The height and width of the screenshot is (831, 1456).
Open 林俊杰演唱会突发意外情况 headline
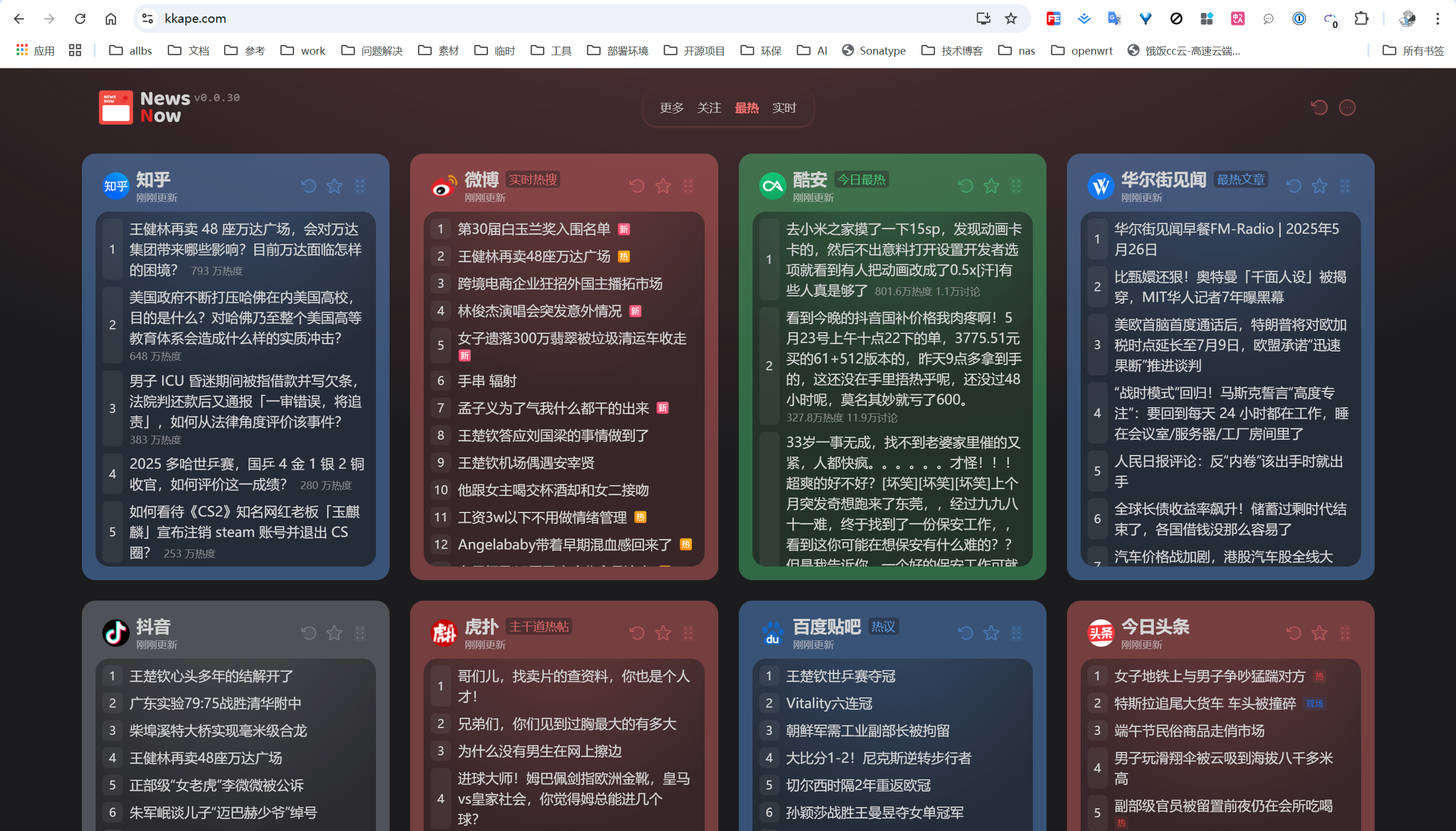[x=539, y=311]
